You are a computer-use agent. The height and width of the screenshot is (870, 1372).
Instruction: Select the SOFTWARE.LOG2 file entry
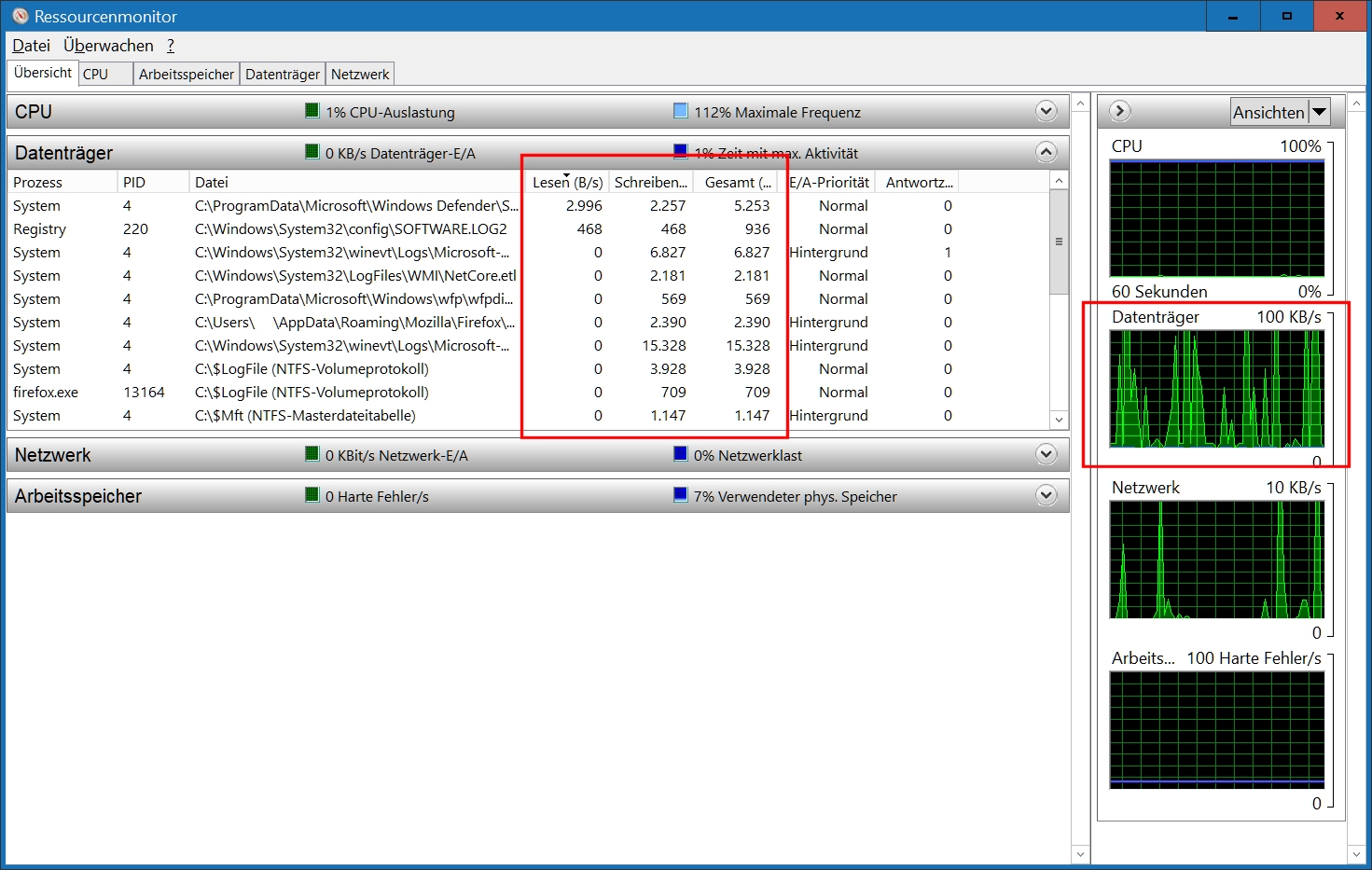tap(351, 228)
